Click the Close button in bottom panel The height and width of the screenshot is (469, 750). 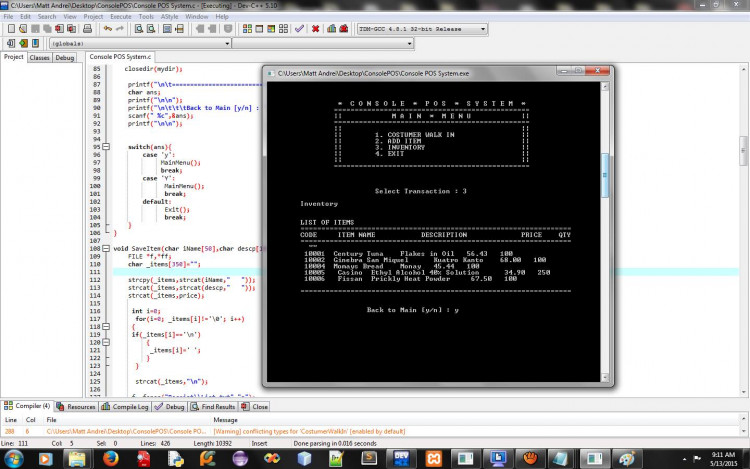click(255, 406)
